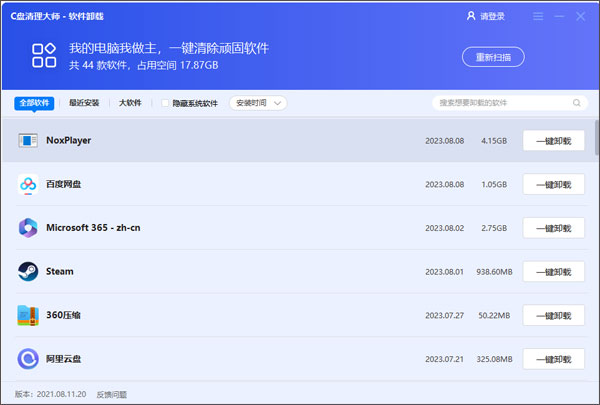Click the four-squares software uninstall logo
This screenshot has width=600, height=405.
click(44, 55)
